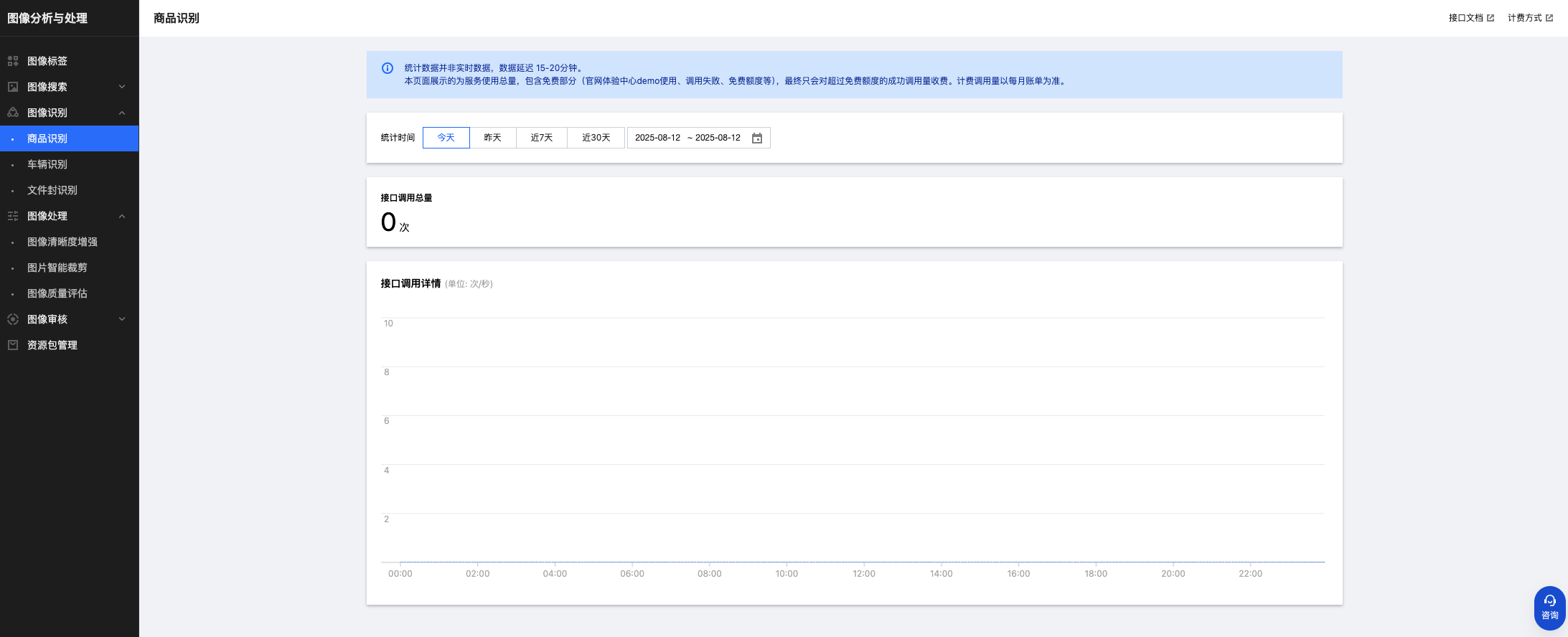This screenshot has height=637, width=1568.
Task: Open the 计费方式 external link
Action: tap(1529, 18)
